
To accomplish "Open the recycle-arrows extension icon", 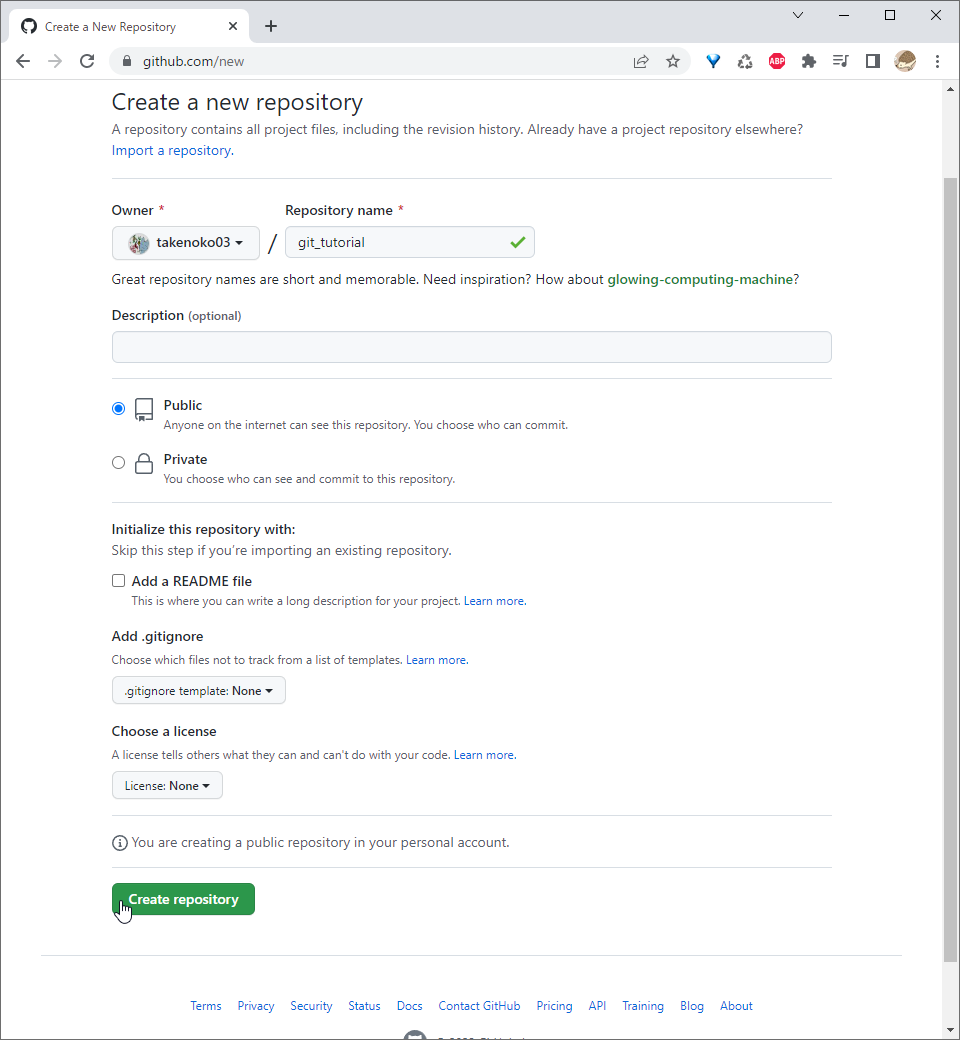I will (745, 62).
